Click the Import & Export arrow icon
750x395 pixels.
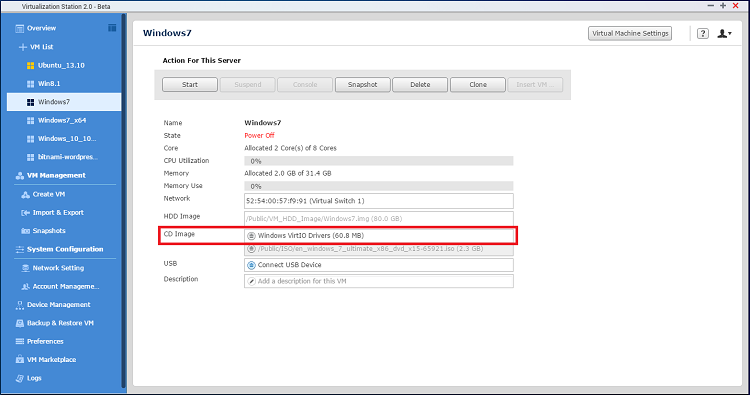(25, 212)
